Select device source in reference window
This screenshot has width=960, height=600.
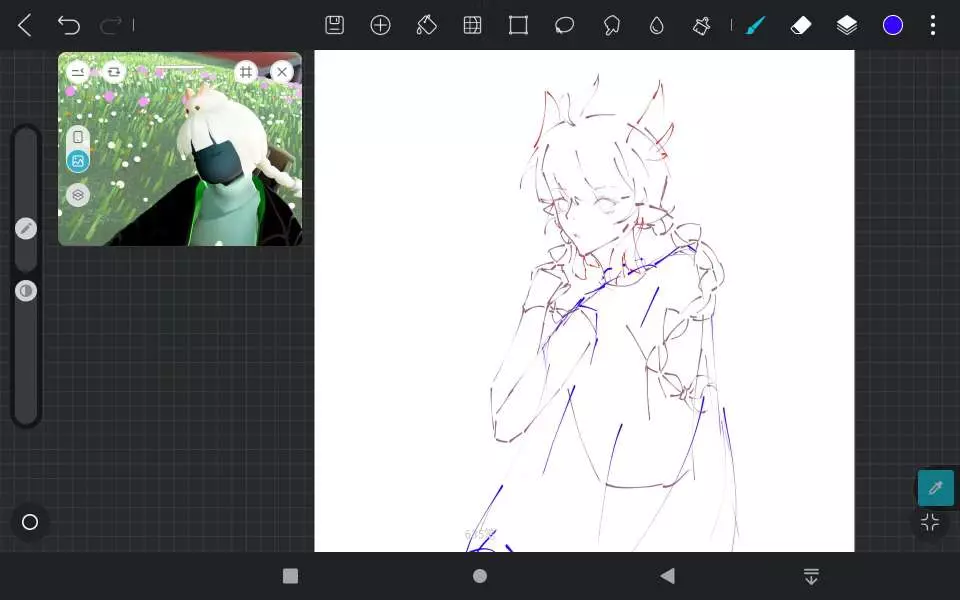[x=78, y=137]
